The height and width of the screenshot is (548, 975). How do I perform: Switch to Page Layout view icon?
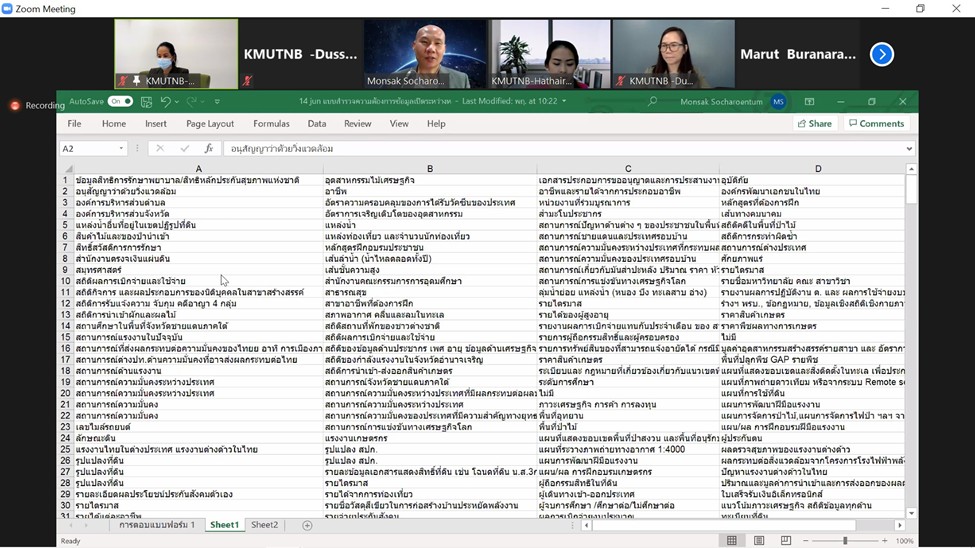click(759, 541)
